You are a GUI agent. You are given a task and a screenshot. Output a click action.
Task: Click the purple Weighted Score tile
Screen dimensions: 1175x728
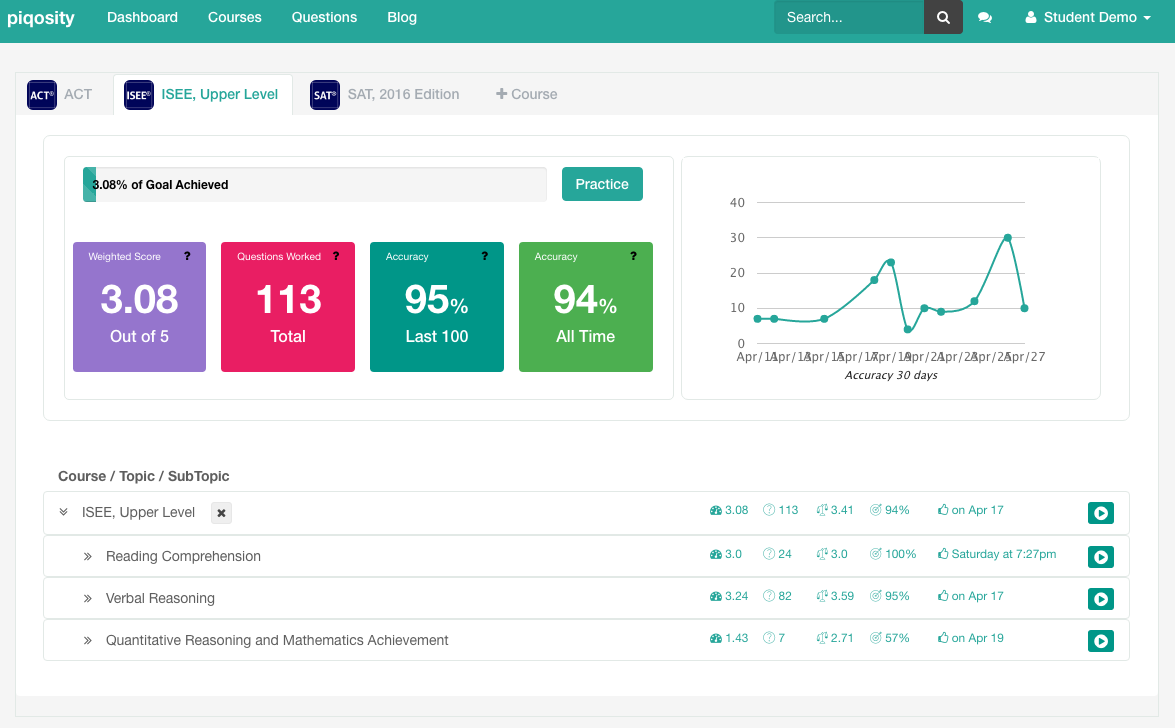[139, 307]
